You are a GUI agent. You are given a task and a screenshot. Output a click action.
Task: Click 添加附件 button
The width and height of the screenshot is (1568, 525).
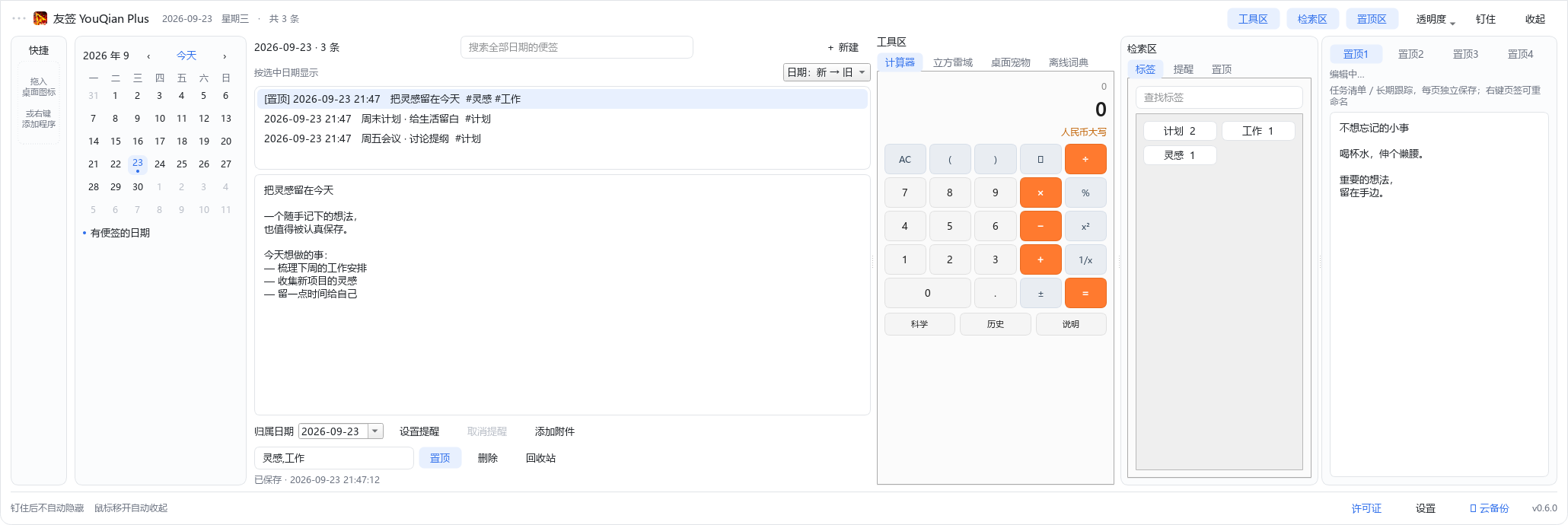tap(555, 431)
